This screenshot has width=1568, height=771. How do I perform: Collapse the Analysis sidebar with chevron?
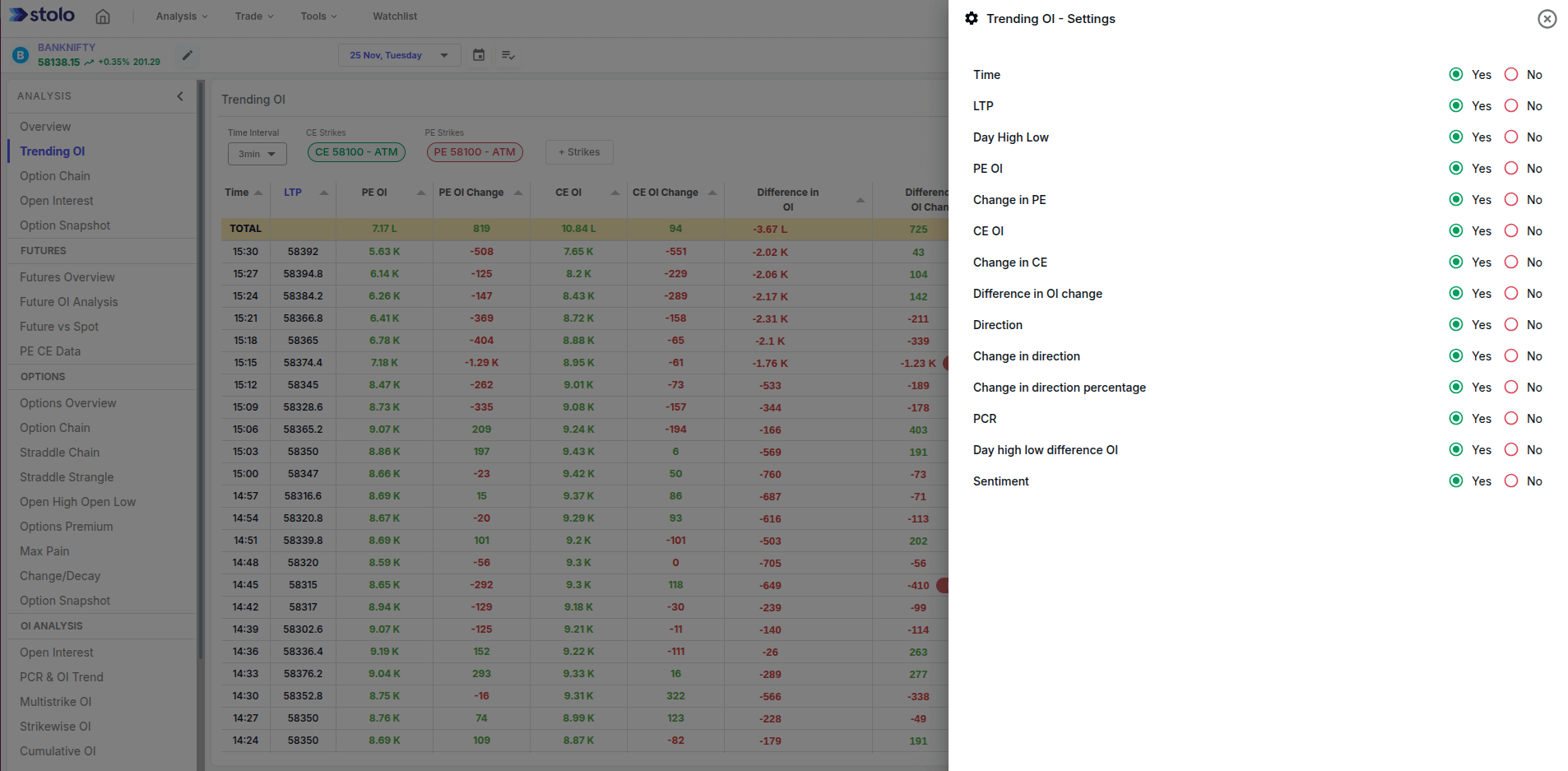(x=180, y=96)
